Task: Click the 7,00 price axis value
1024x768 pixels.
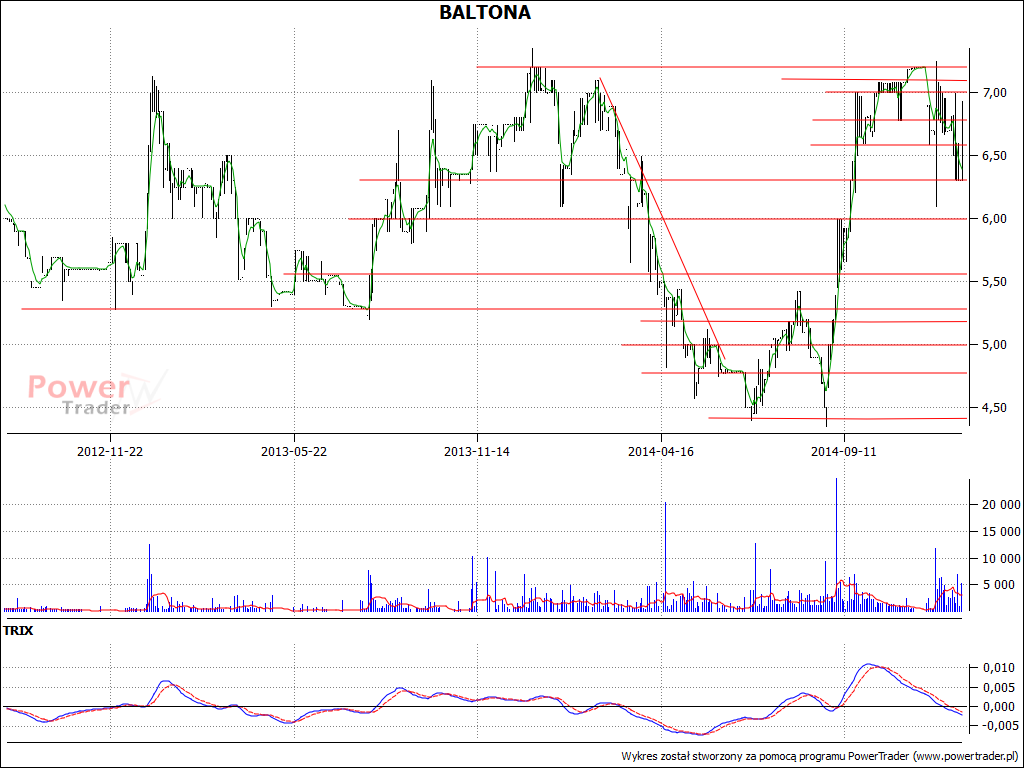Action: (x=995, y=93)
